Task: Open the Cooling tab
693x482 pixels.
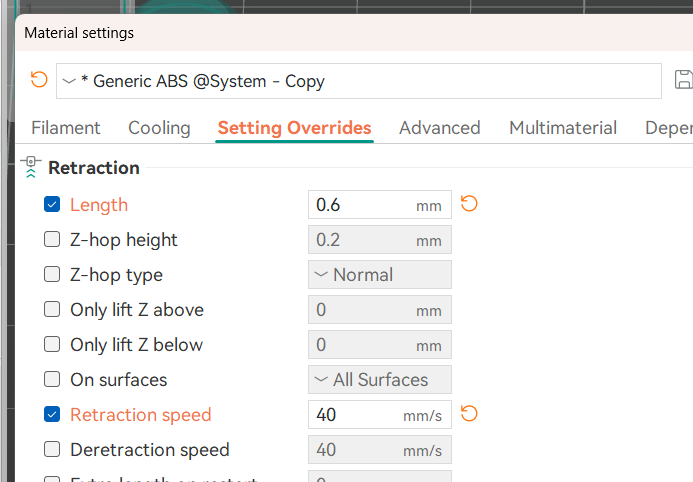Action: [x=159, y=128]
